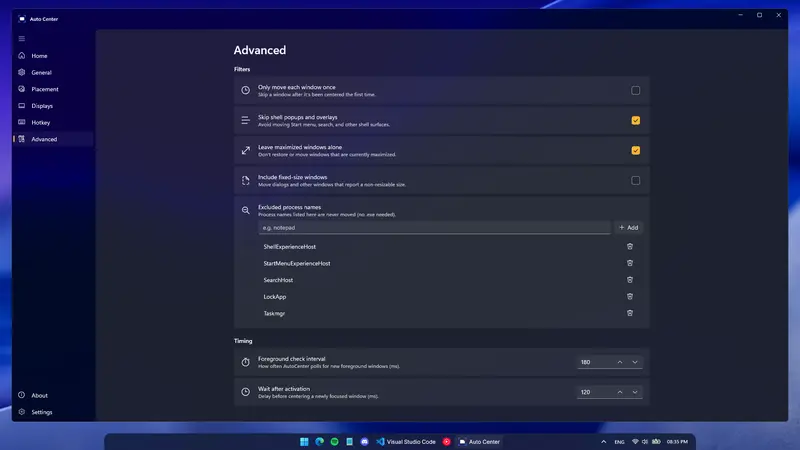Open the hamburger navigation menu
Screen dimensions: 800x450
point(21,39)
